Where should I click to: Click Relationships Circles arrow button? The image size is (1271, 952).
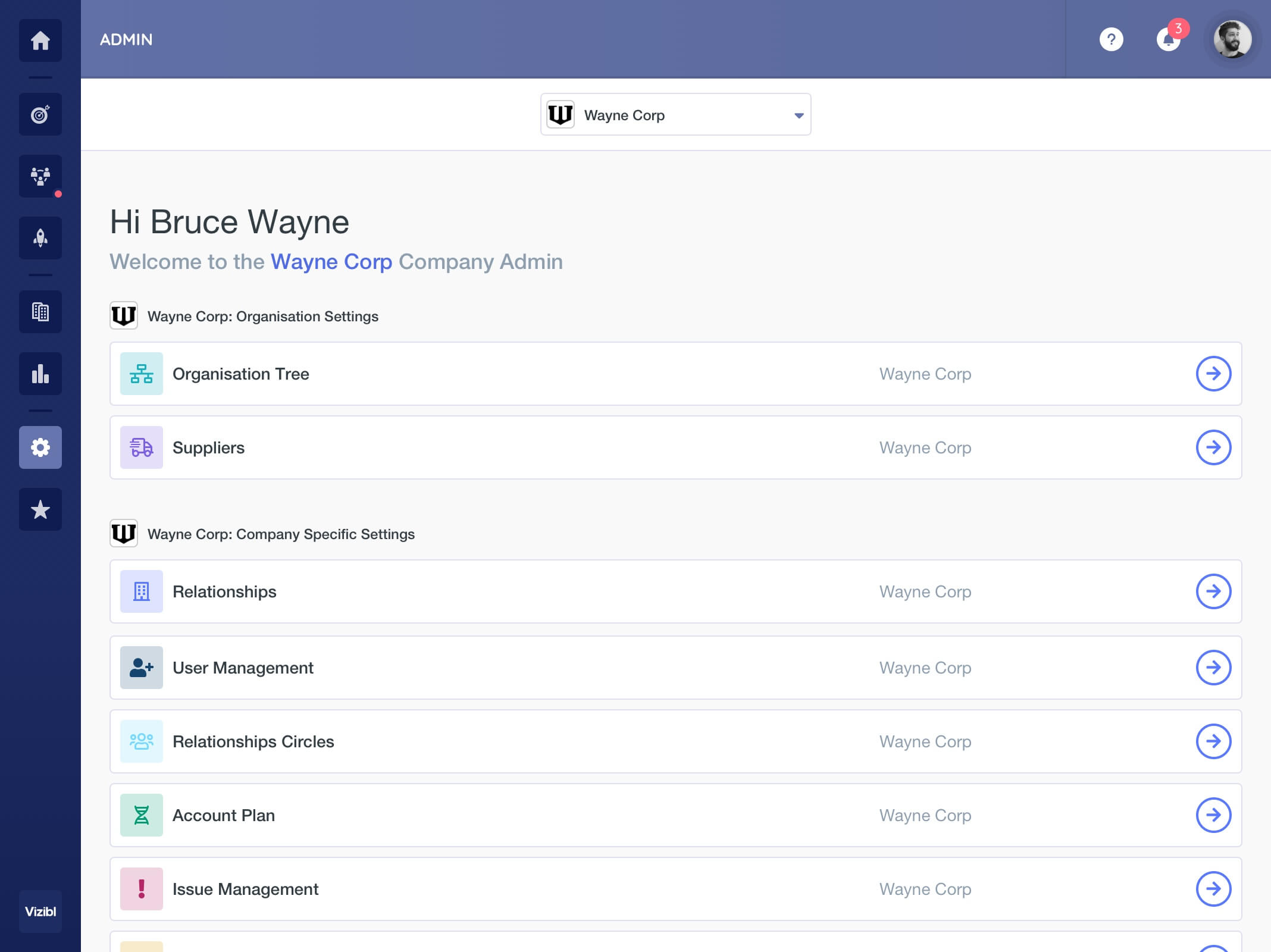point(1213,741)
